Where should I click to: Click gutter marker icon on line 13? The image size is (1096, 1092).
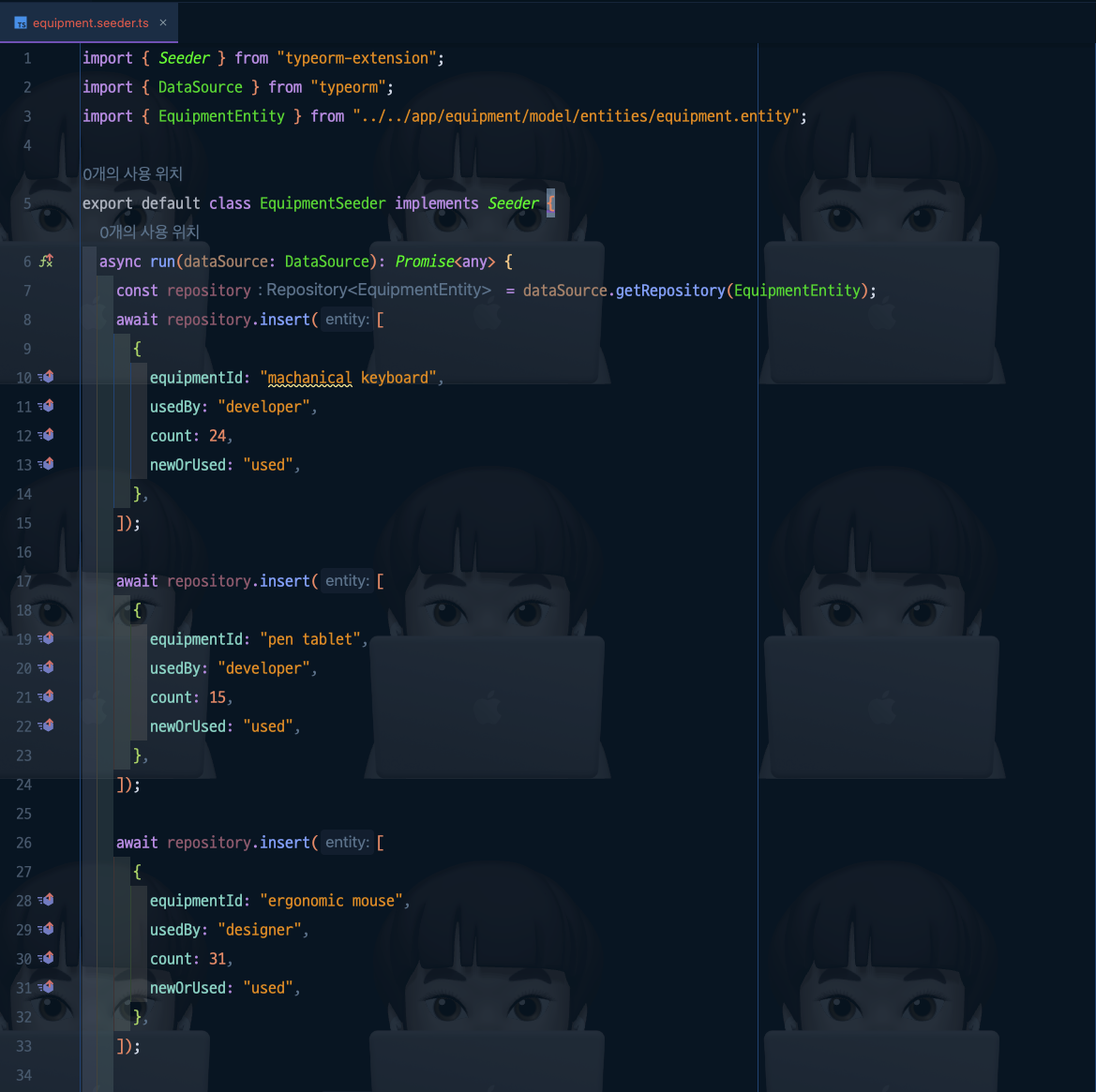(x=46, y=464)
